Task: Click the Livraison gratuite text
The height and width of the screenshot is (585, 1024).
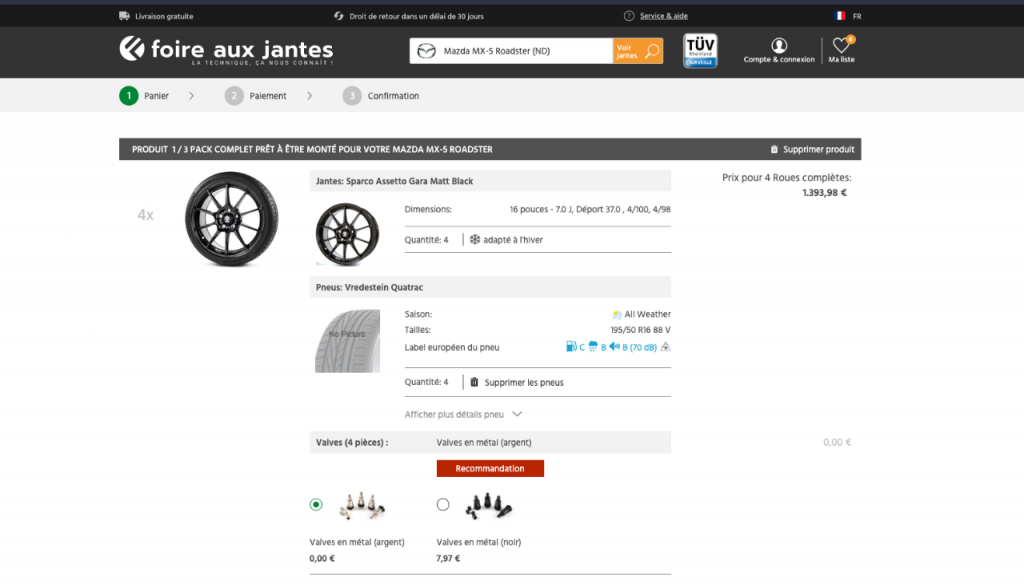Action: click(164, 16)
